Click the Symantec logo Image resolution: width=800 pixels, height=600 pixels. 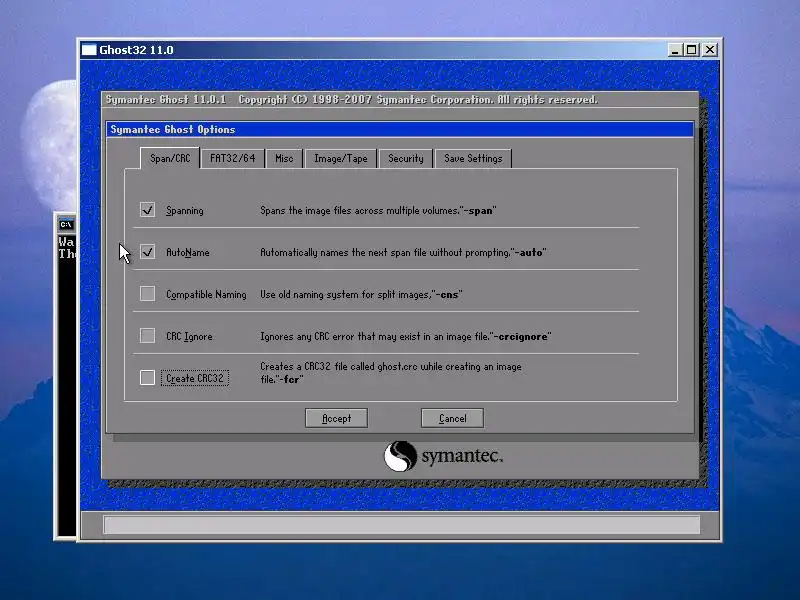(443, 456)
